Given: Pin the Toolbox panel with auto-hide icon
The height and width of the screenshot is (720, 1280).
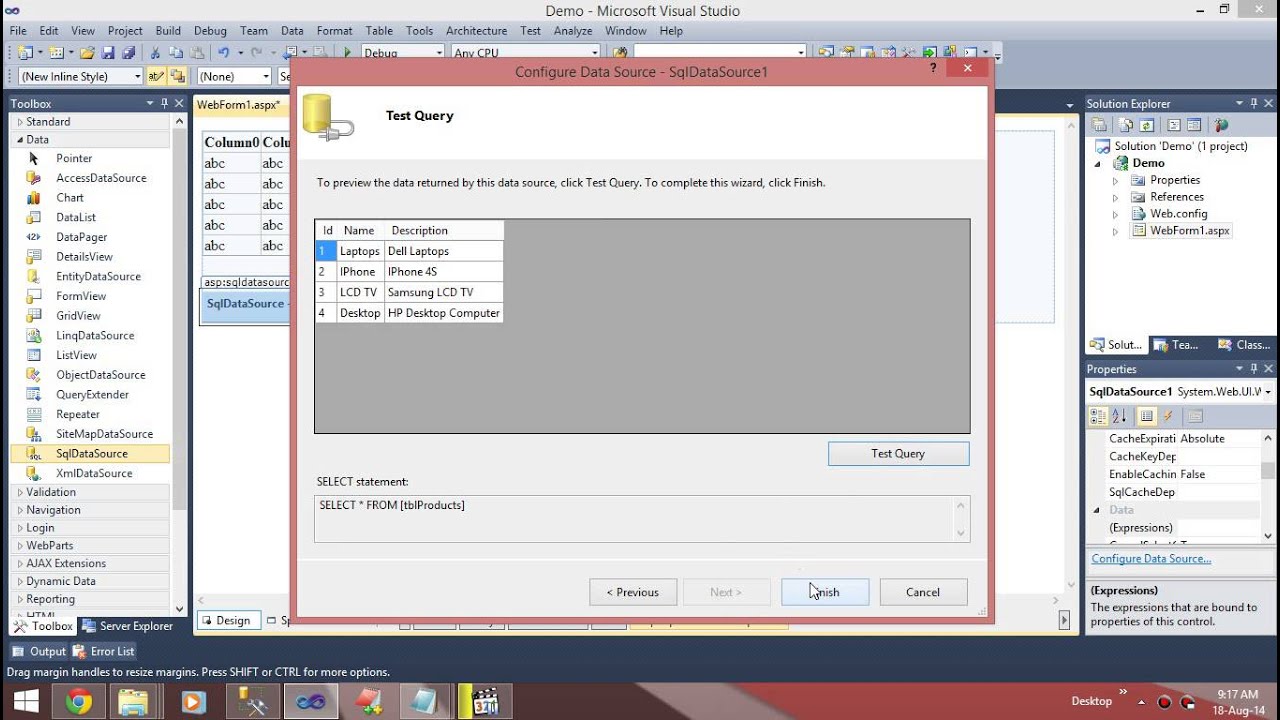Looking at the screenshot, I should [164, 103].
